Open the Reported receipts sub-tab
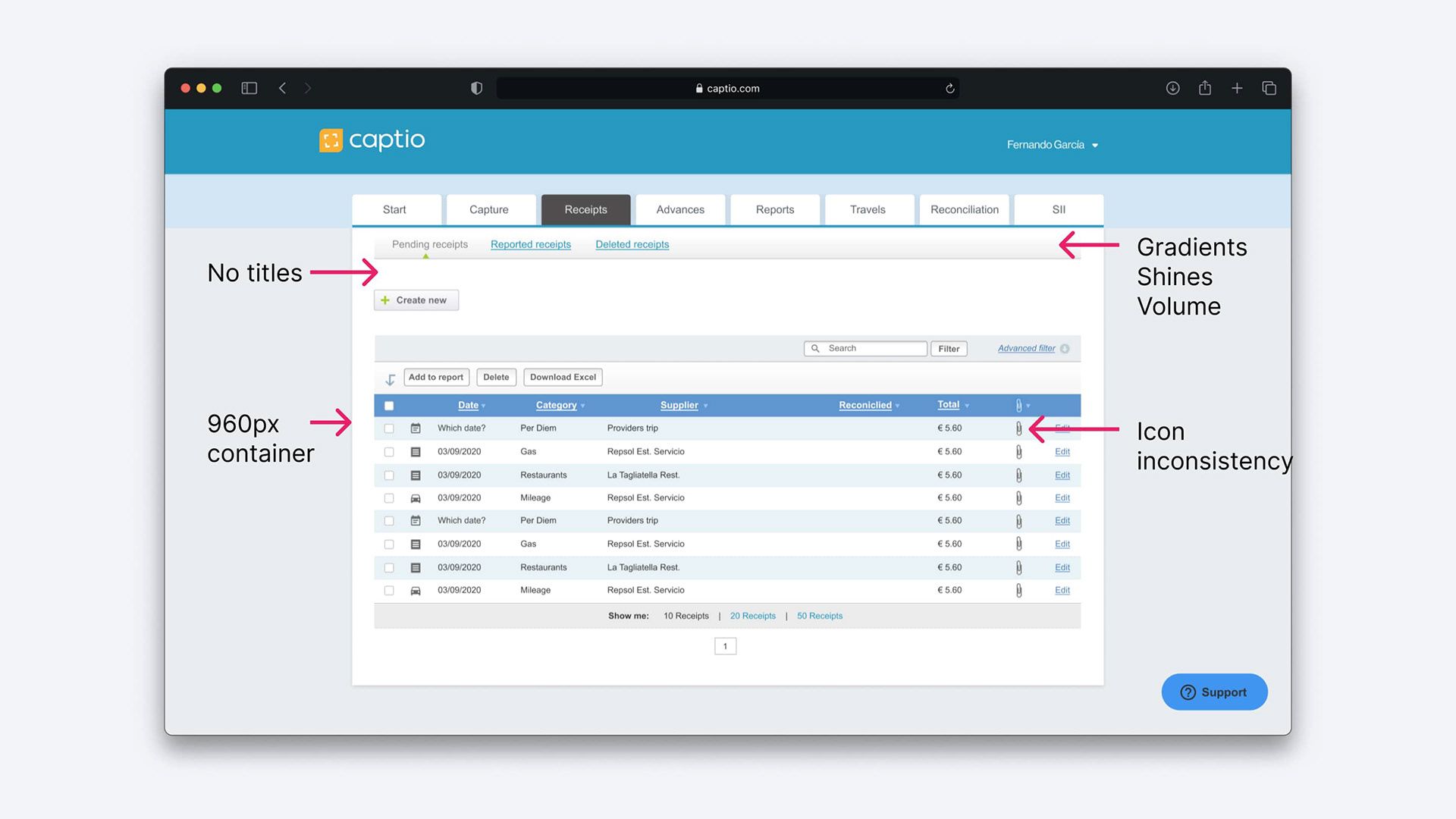Screen dimensions: 1456x819 pyautogui.click(x=531, y=244)
